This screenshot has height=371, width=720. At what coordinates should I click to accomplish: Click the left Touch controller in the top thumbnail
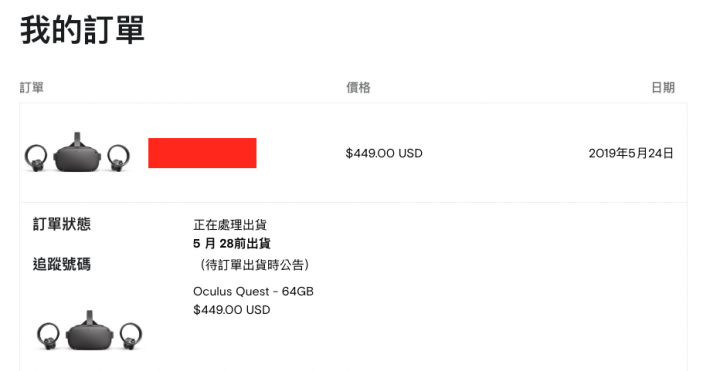[x=36, y=158]
